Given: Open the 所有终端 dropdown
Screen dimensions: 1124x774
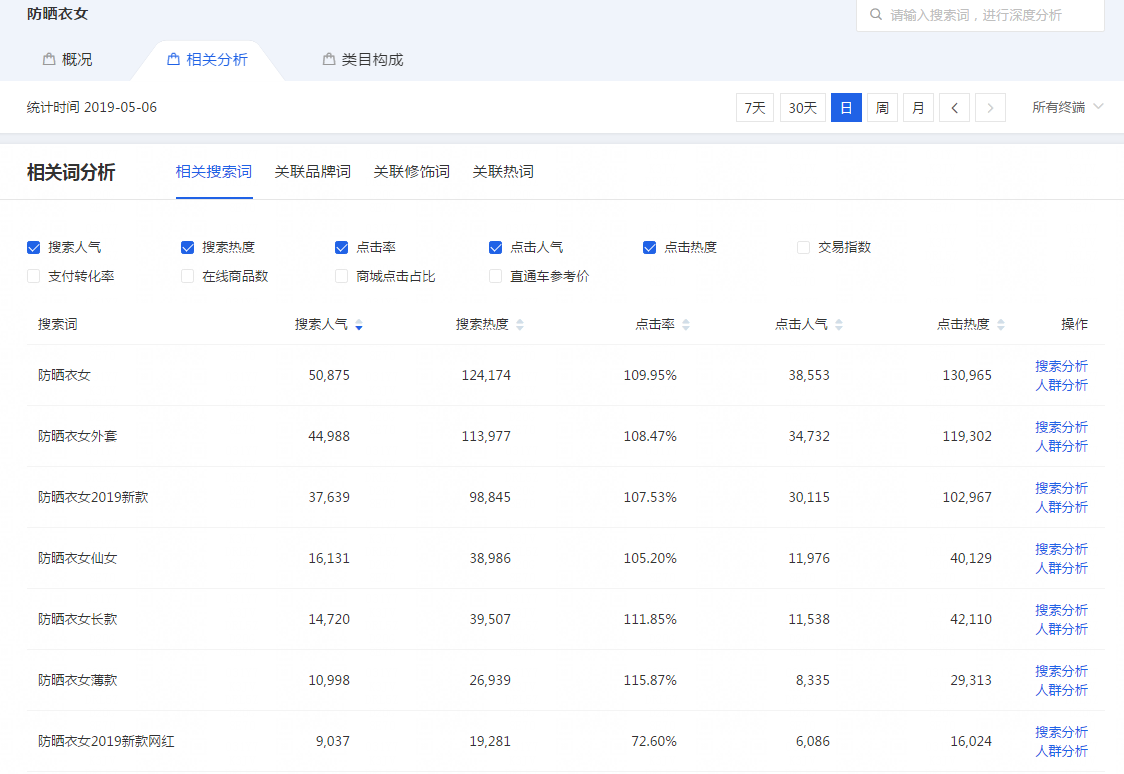Looking at the screenshot, I should point(1067,108).
